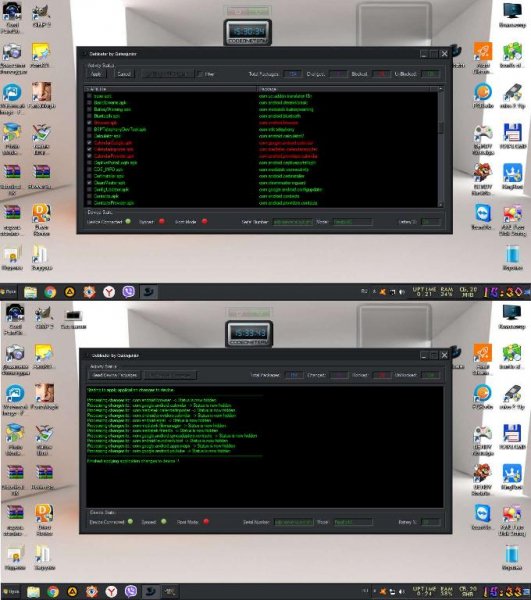This screenshot has width=531, height=600.
Task: Check the box for Bluetooth.apk
Action: tap(90, 116)
